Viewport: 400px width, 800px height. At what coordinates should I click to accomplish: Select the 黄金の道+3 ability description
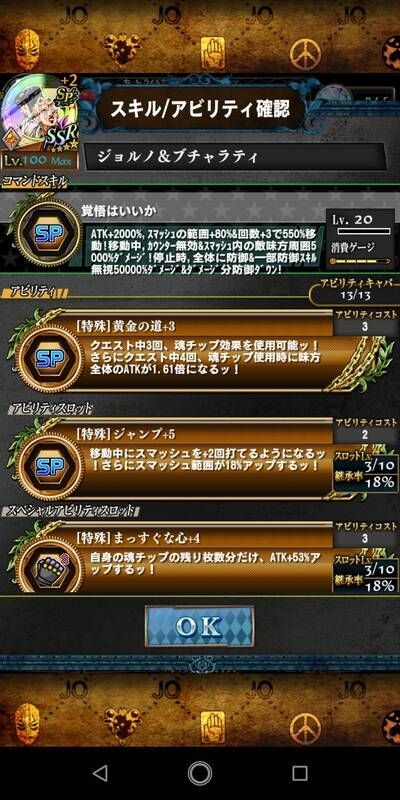(204, 359)
